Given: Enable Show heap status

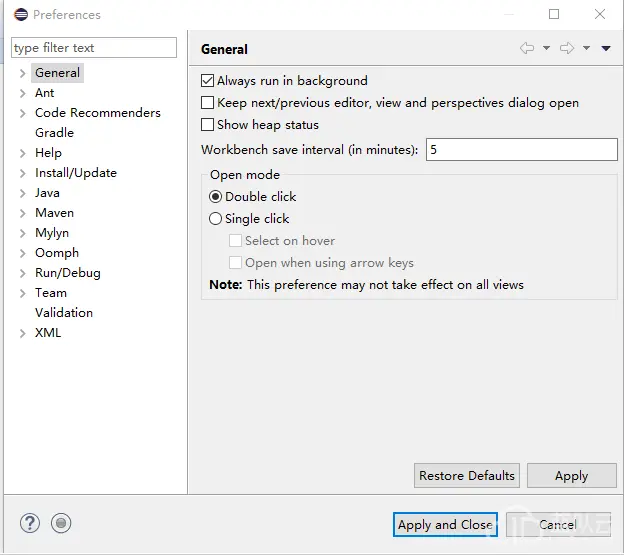Looking at the screenshot, I should (x=207, y=125).
